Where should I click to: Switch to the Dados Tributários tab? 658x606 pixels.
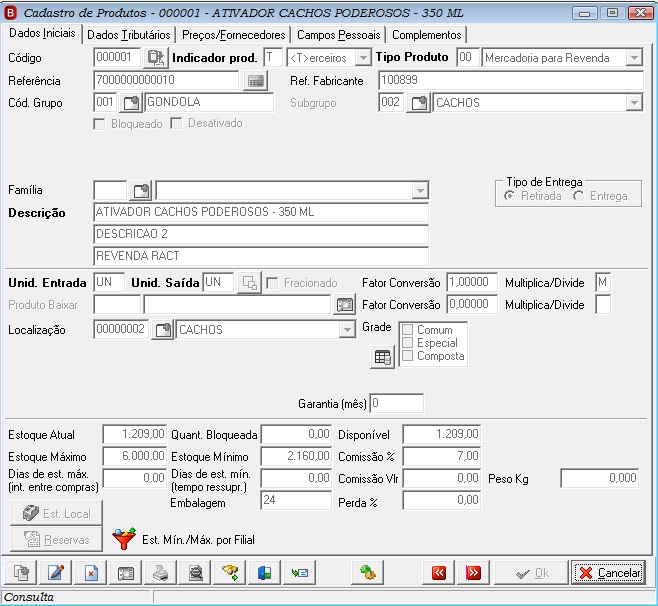tap(128, 35)
